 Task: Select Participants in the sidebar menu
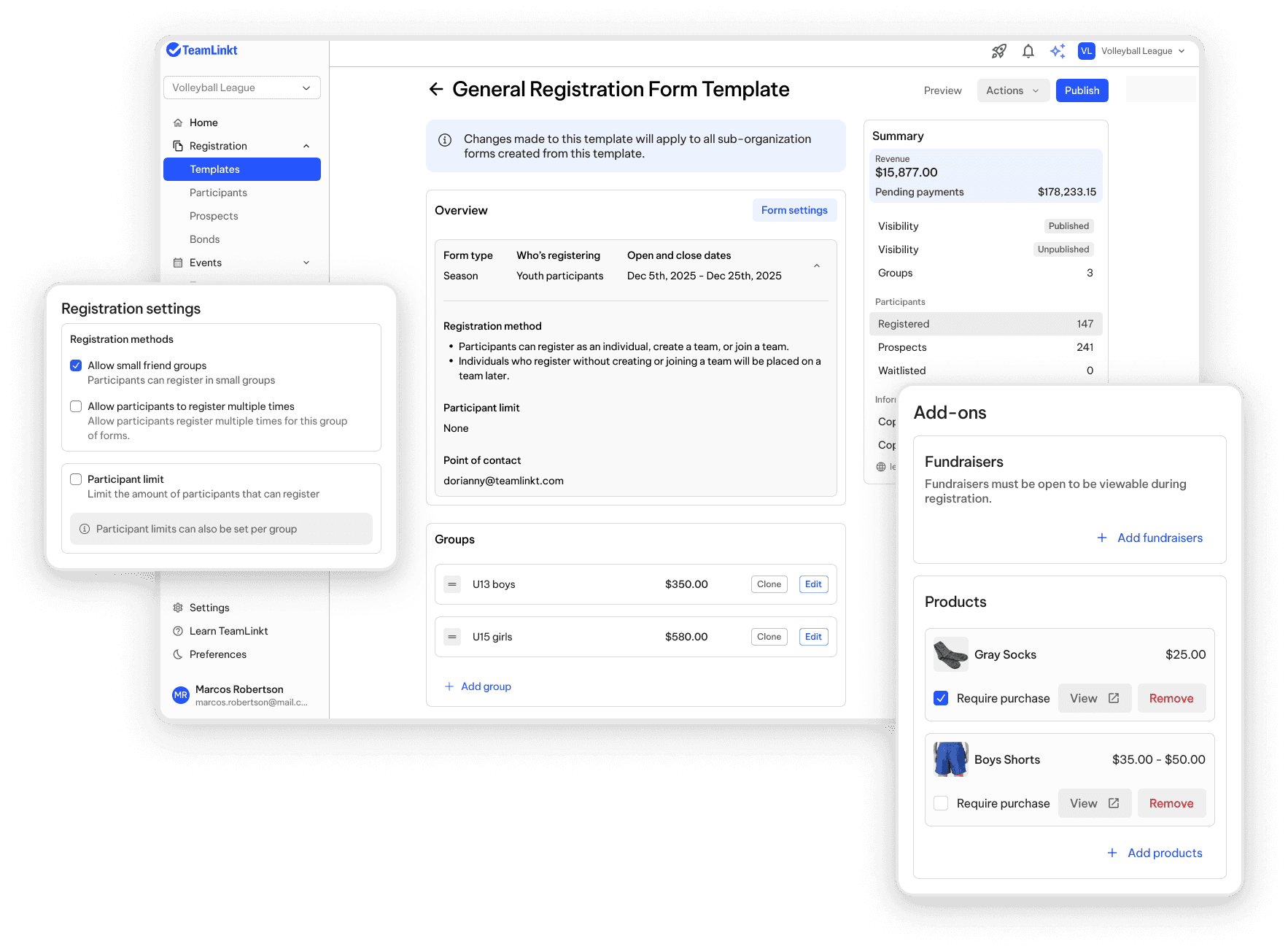(x=218, y=192)
